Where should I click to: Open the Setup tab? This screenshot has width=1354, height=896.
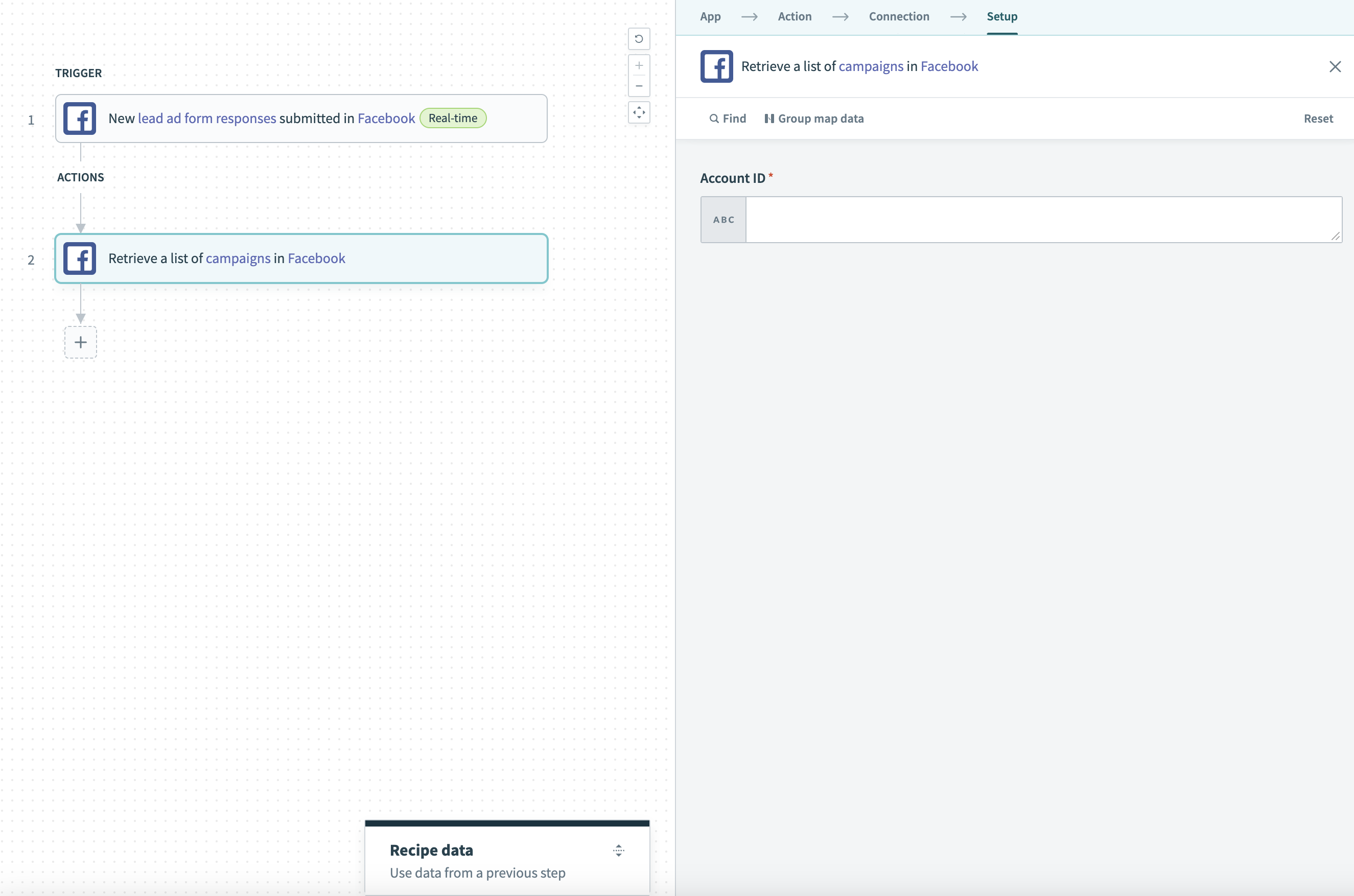(1001, 16)
